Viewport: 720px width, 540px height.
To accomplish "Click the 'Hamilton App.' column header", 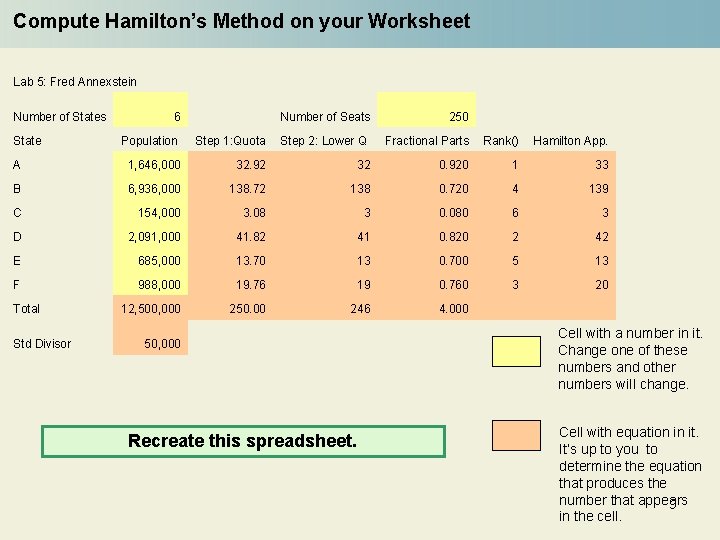I will click(x=570, y=141).
